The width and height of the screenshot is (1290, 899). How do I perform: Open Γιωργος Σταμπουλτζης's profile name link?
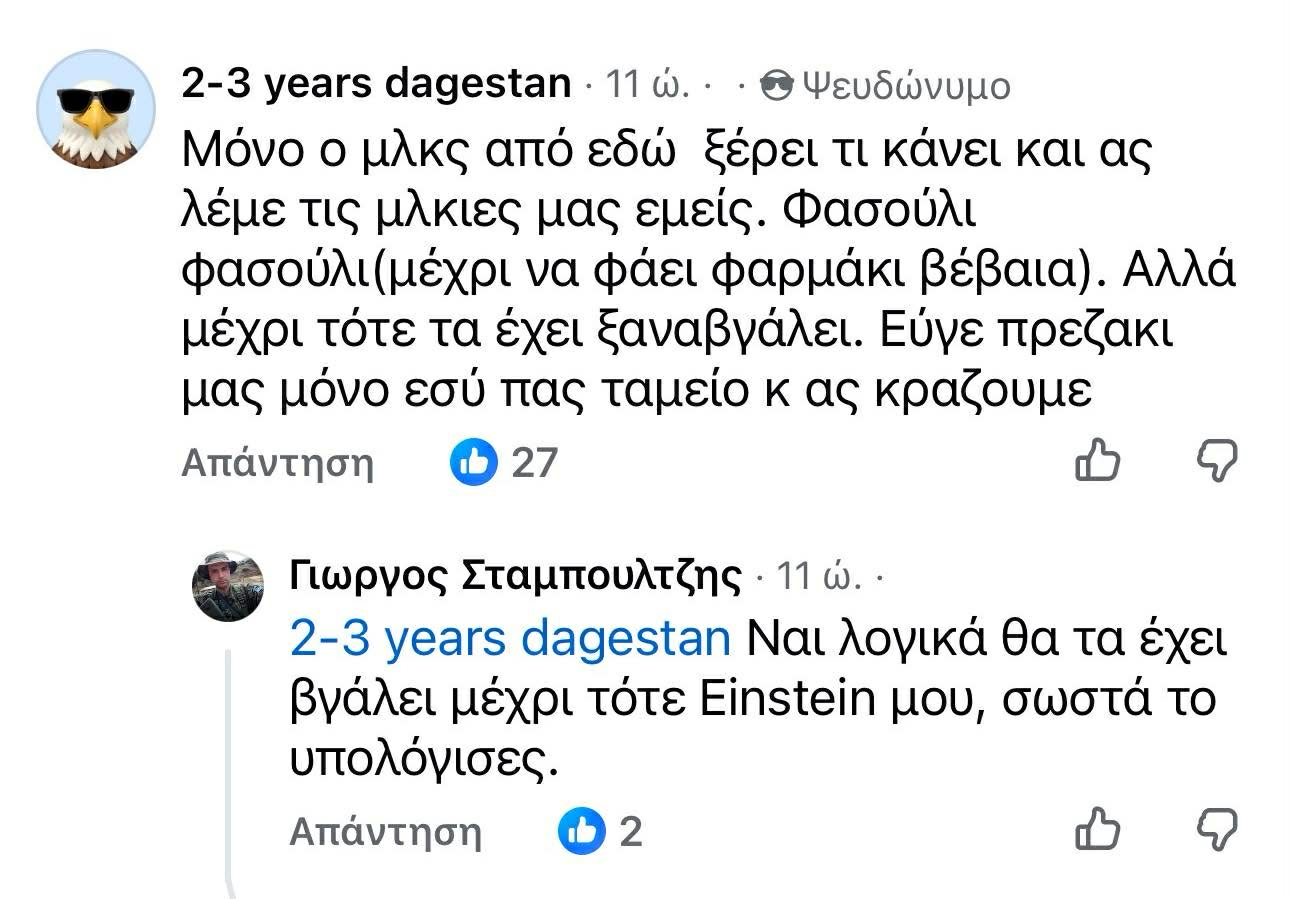coord(516,576)
